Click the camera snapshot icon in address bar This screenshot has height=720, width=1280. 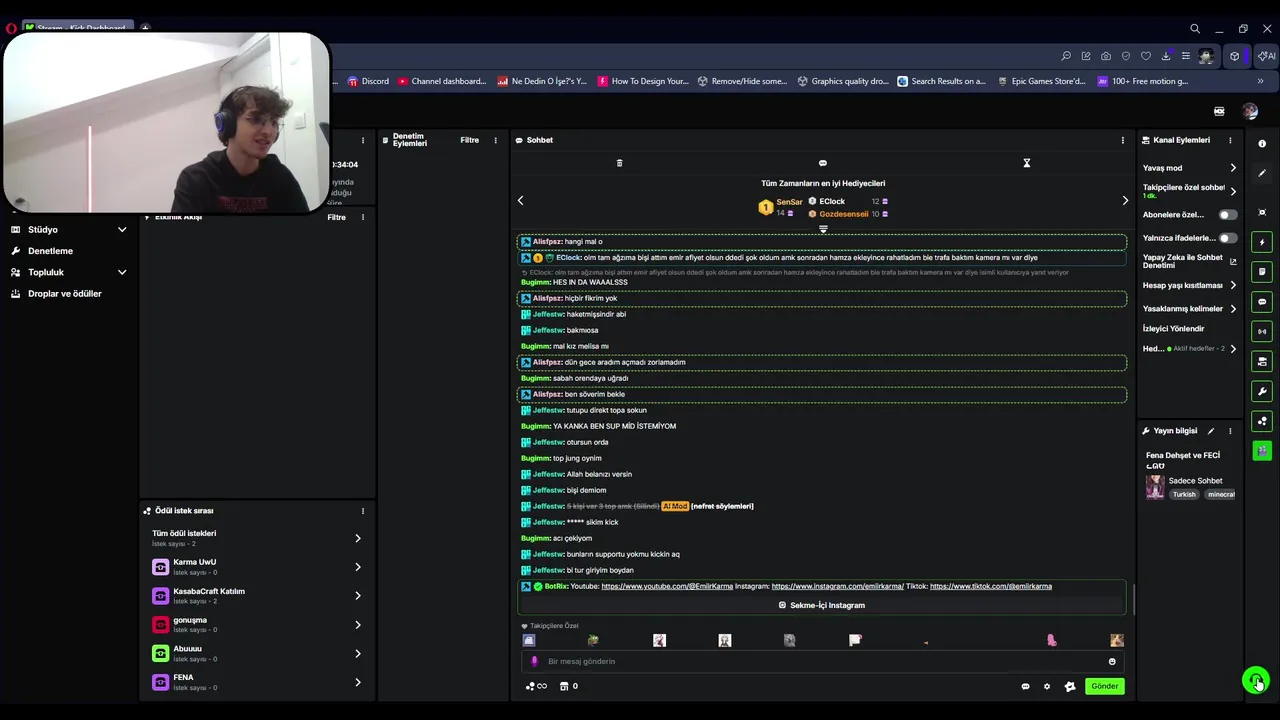1106,56
